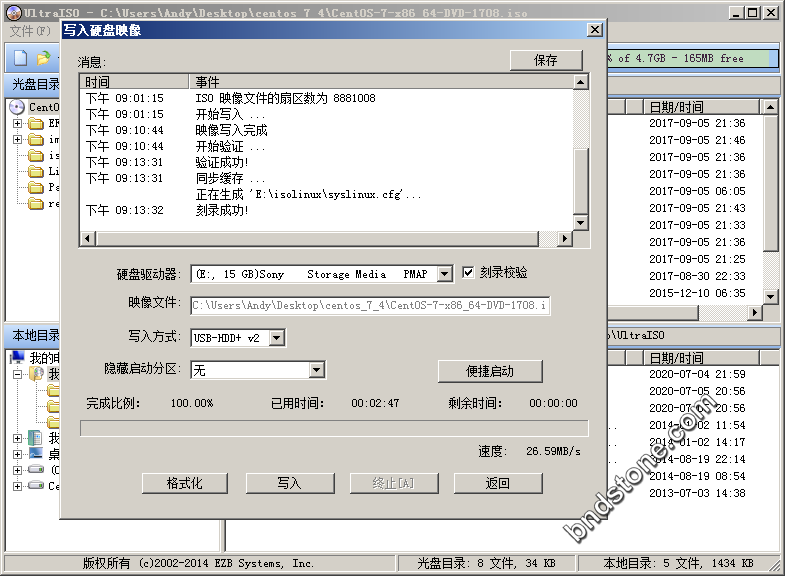Image resolution: width=785 pixels, height=576 pixels.
Task: Expand the My Documents tree node
Action: pos(18,438)
